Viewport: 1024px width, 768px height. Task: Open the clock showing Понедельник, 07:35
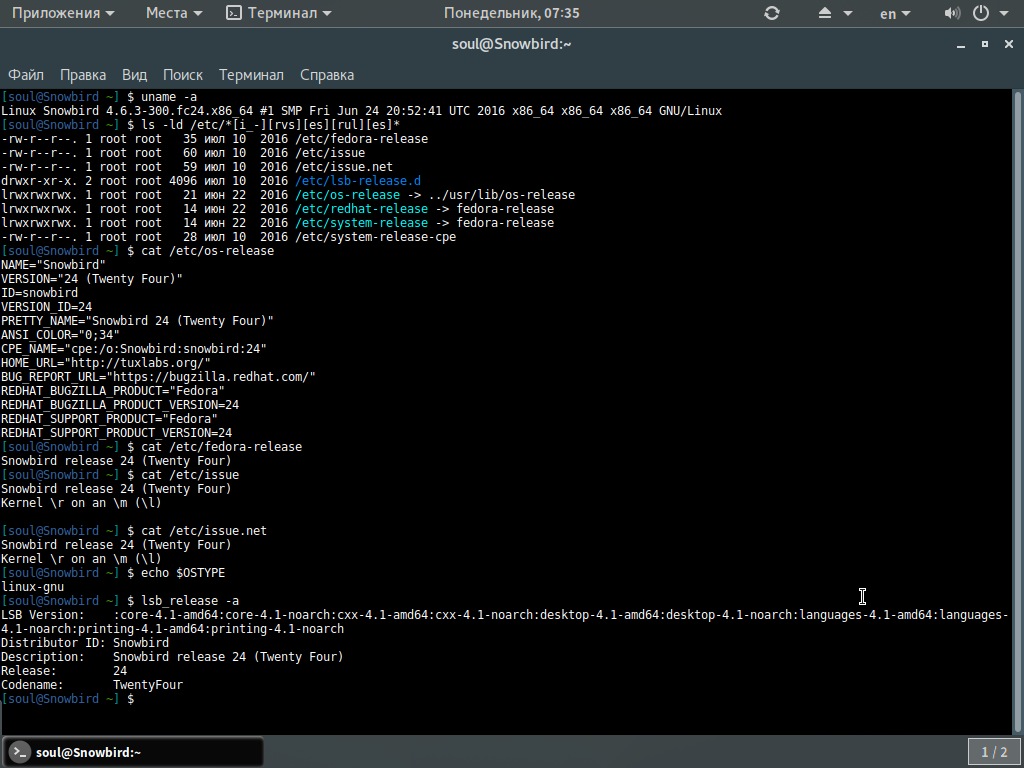coord(511,13)
